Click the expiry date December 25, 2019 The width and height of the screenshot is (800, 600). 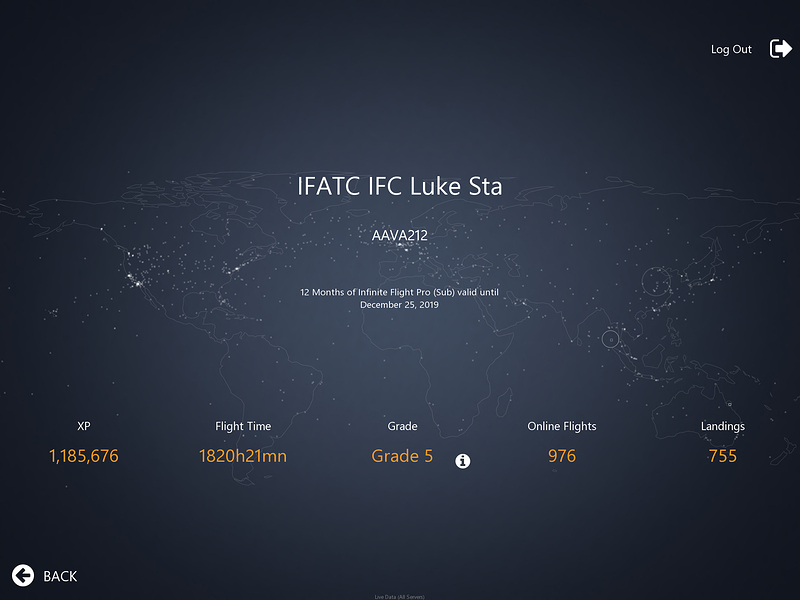pyautogui.click(x=399, y=305)
